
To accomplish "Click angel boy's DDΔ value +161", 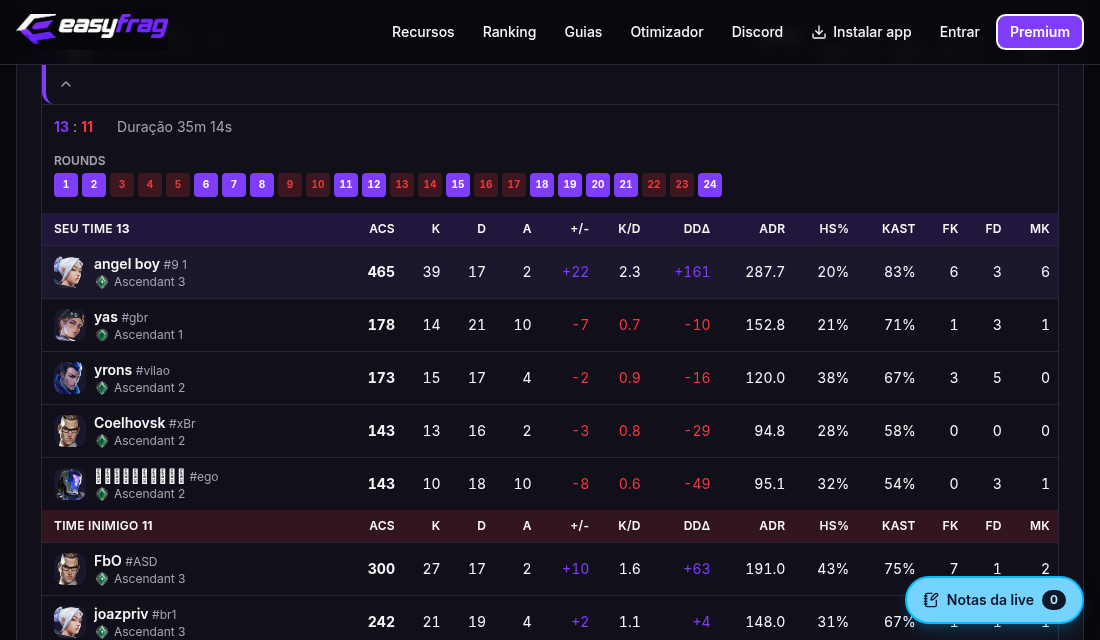I will tap(692, 272).
